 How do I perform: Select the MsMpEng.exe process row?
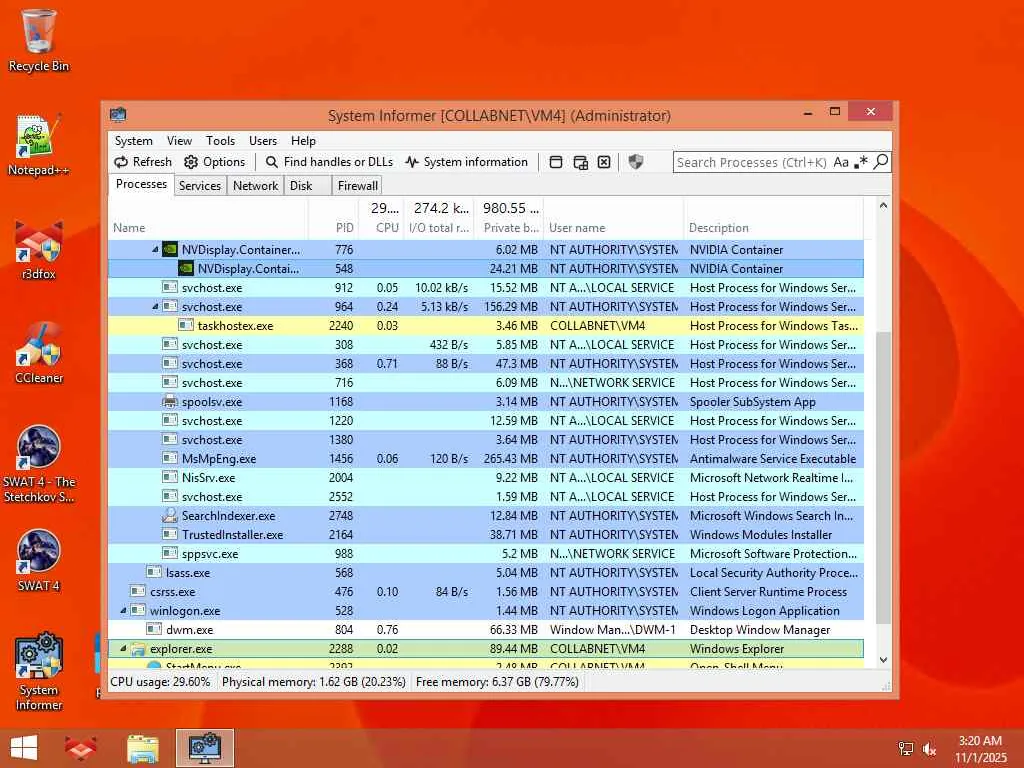(486, 458)
